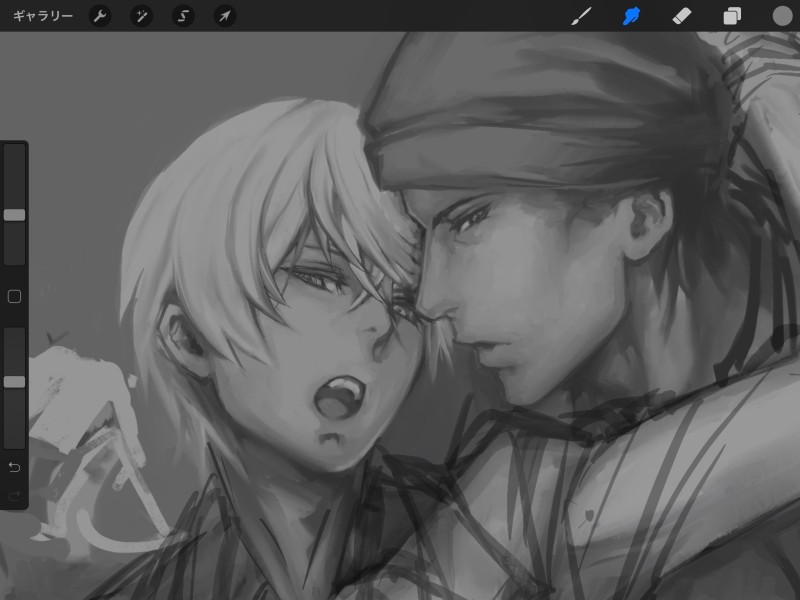This screenshot has width=800, height=600.
Task: Open the ギャラリー gallery
Action: point(43,16)
